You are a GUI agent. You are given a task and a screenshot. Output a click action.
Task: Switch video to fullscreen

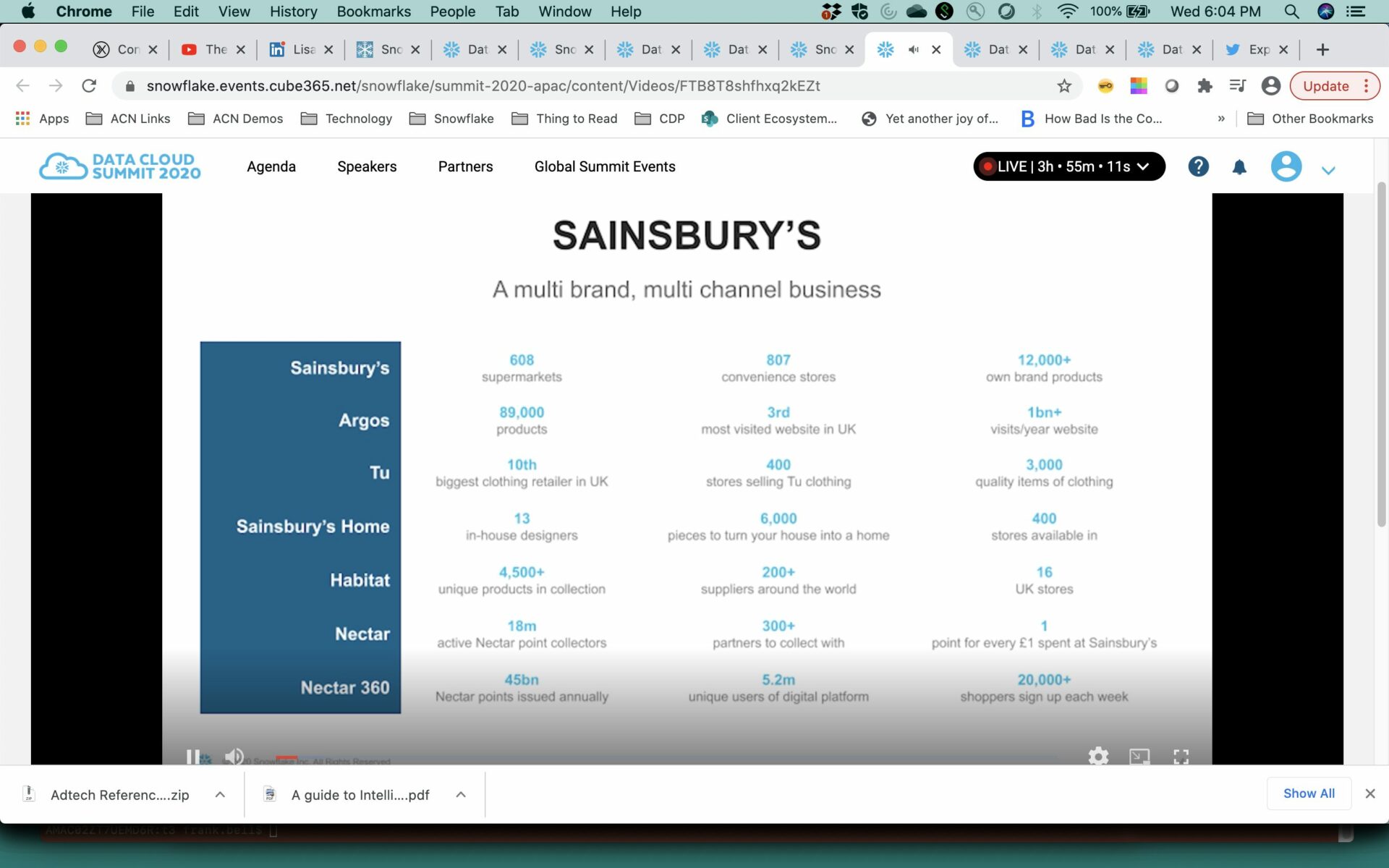point(1181,757)
